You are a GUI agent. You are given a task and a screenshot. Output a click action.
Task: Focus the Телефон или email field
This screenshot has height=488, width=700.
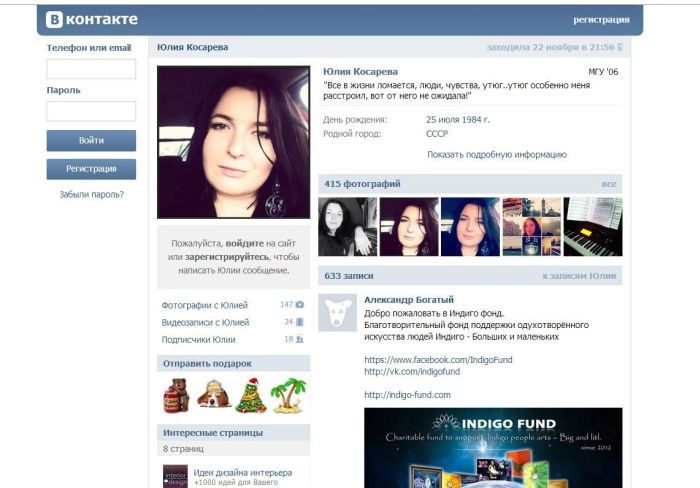[91, 69]
